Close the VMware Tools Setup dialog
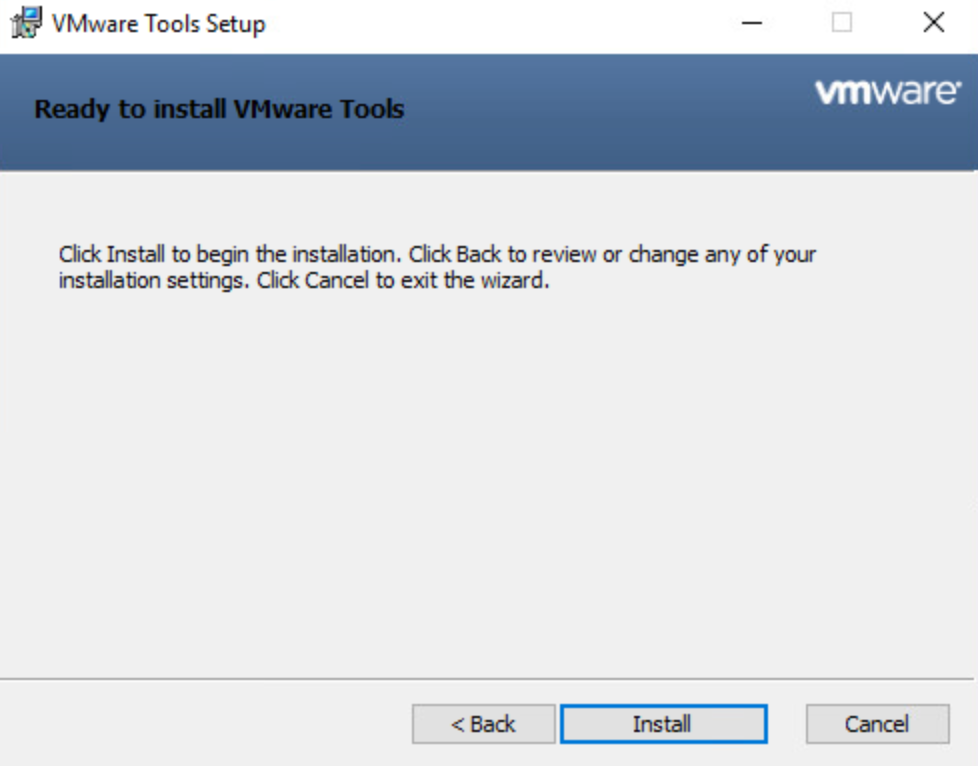The height and width of the screenshot is (766, 978). (x=933, y=22)
